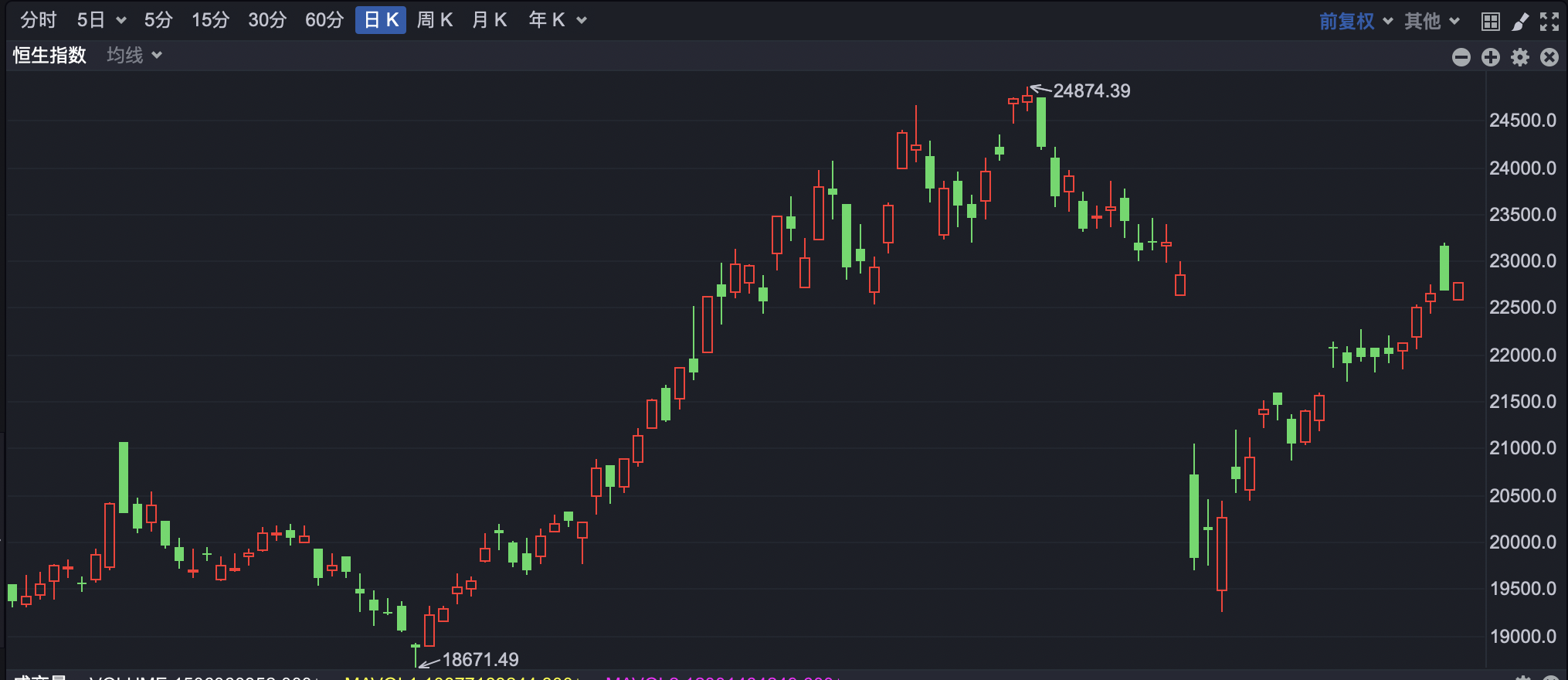
Task: Switch to the 周K tab
Action: [x=434, y=20]
